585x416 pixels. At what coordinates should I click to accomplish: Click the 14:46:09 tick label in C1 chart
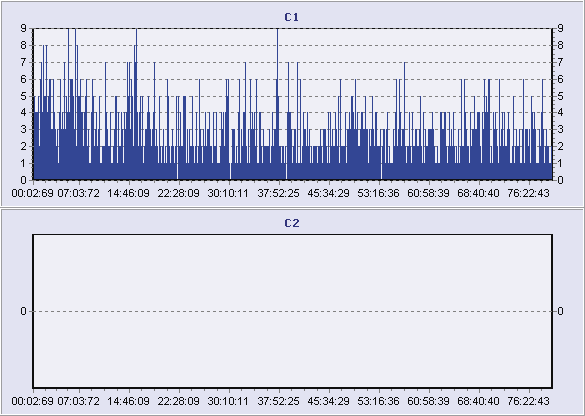(128, 193)
